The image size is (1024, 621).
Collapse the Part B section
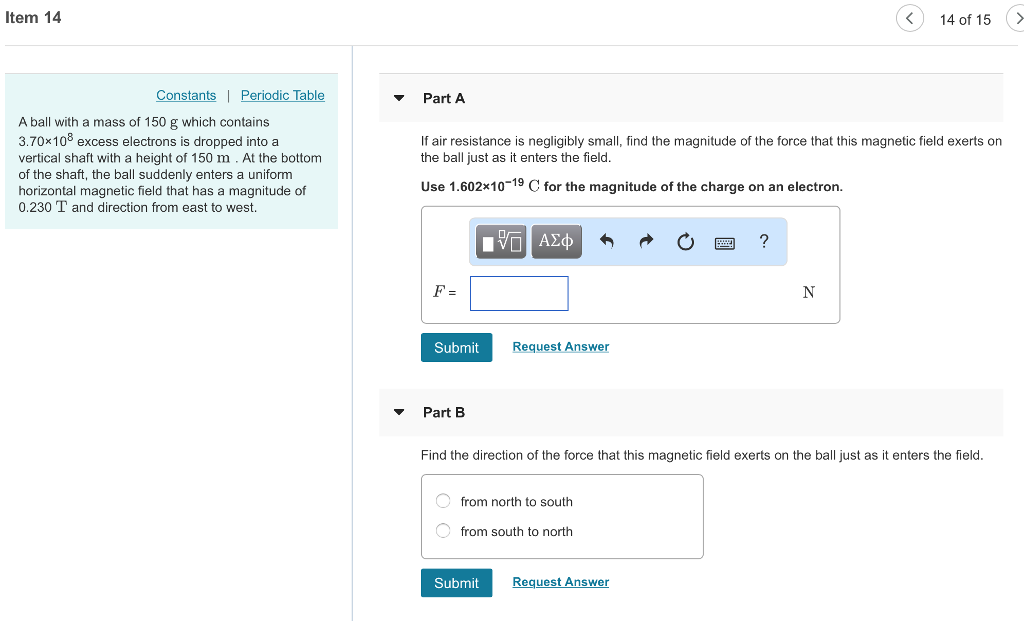click(x=399, y=412)
